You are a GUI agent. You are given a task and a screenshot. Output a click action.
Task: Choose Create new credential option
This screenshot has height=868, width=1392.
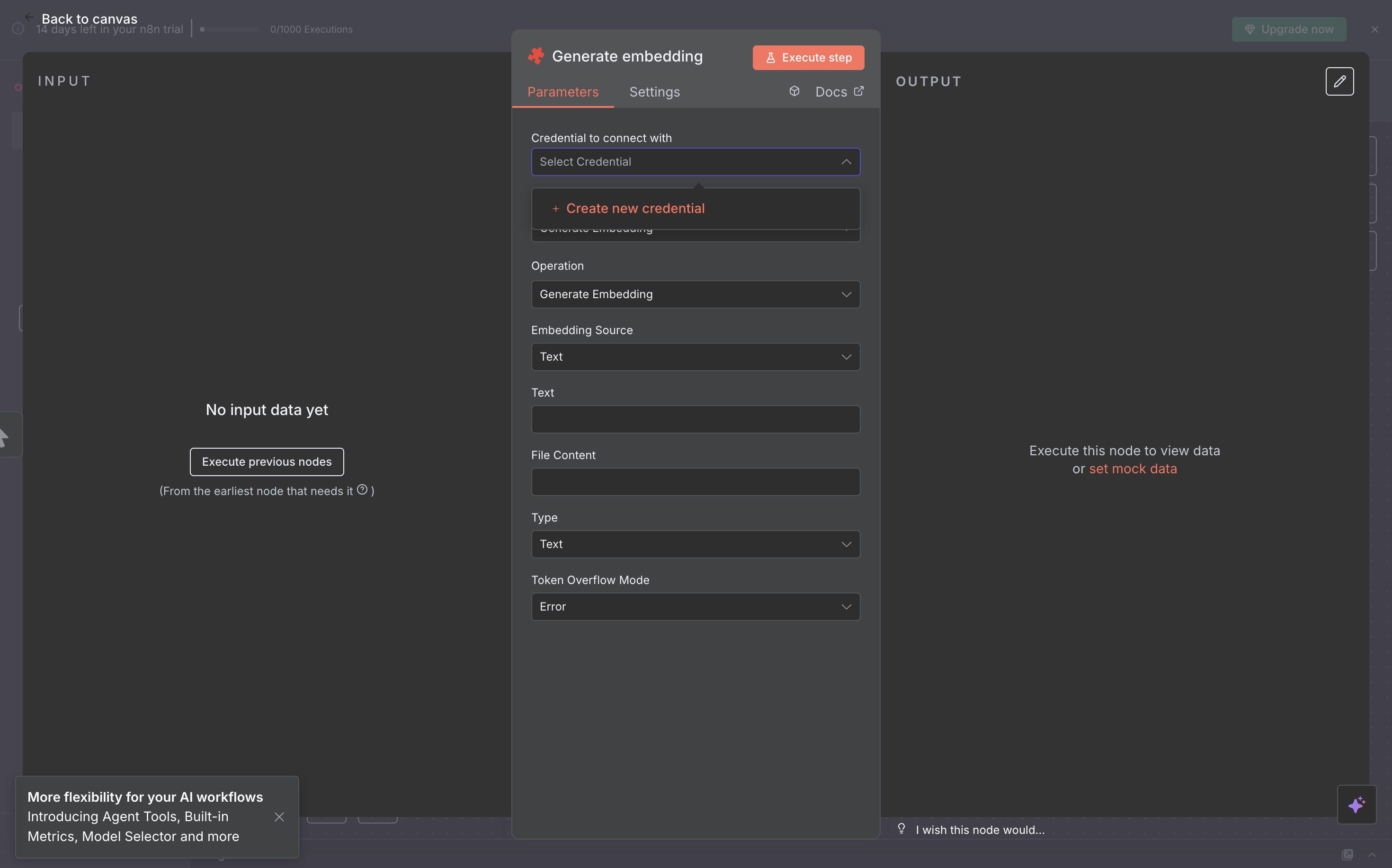pos(634,208)
